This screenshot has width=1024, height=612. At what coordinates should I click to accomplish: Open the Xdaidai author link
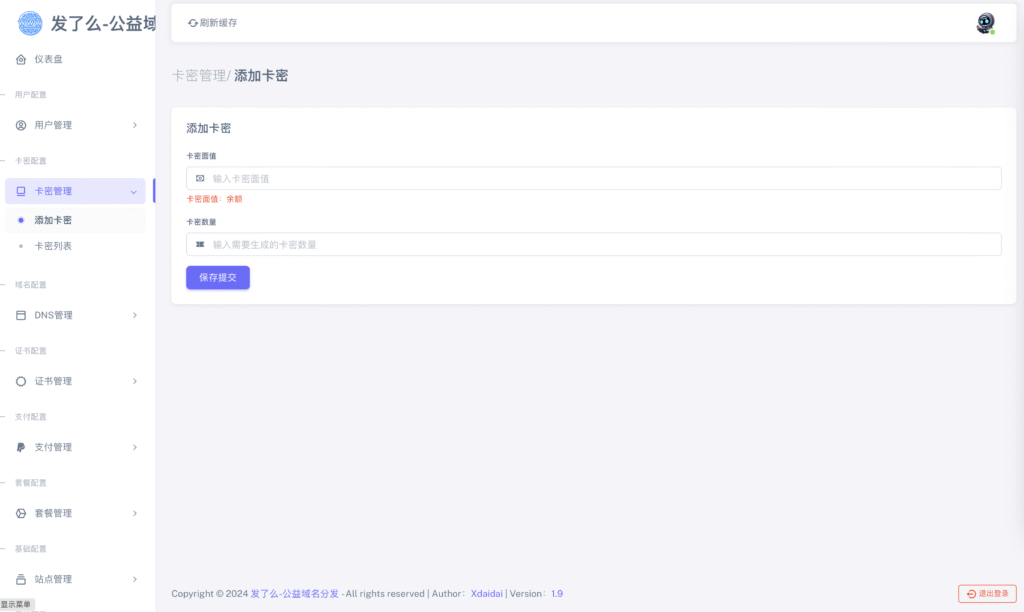(487, 594)
